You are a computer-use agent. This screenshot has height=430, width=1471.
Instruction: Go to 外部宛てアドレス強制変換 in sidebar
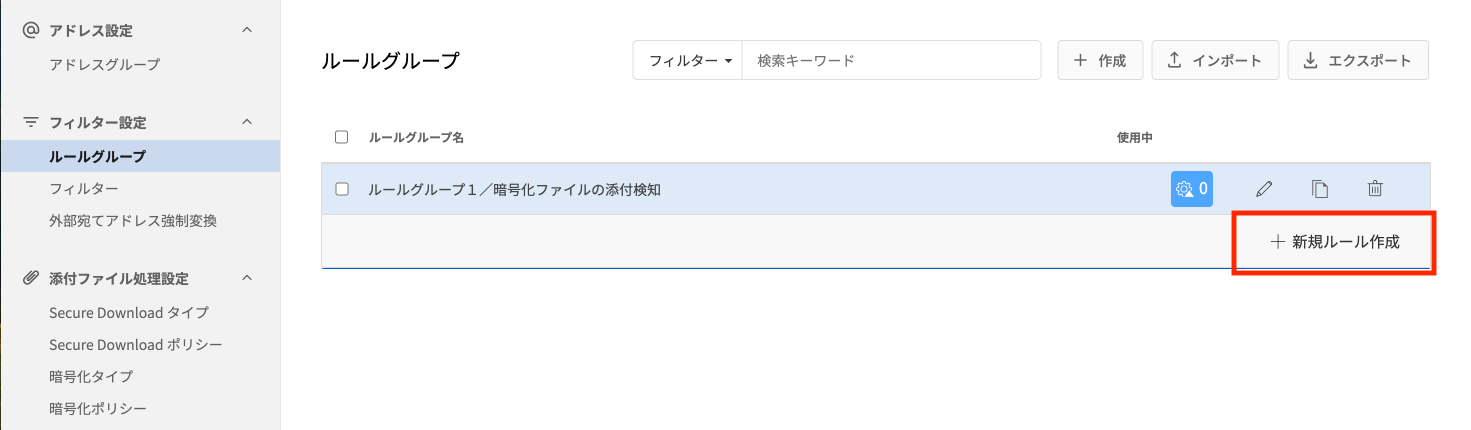133,220
